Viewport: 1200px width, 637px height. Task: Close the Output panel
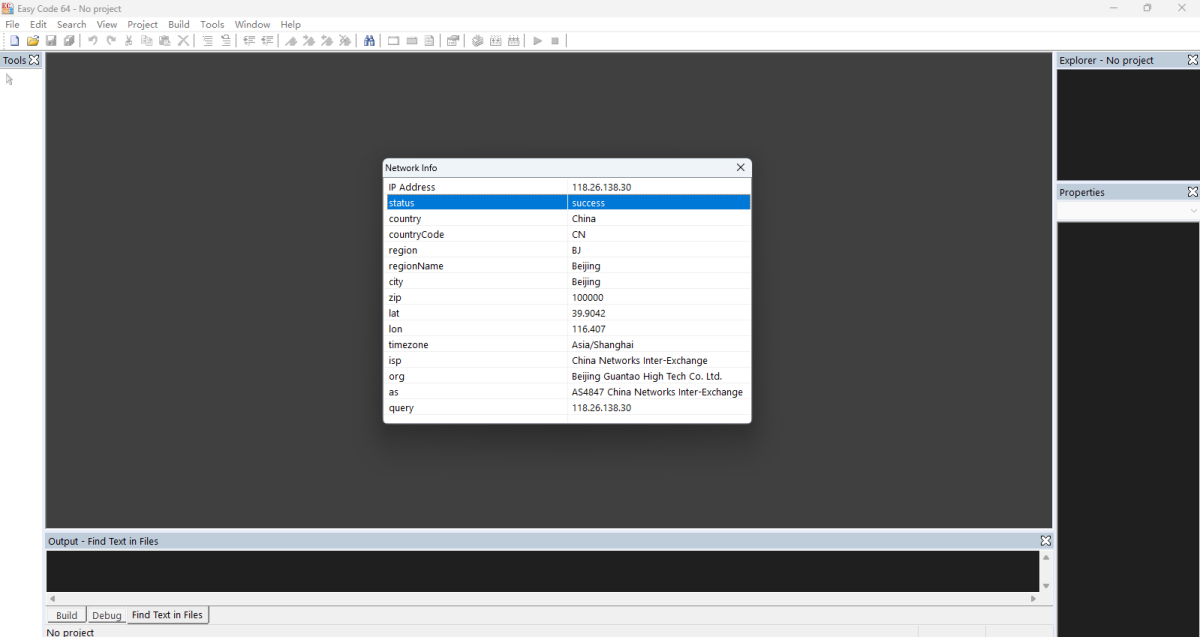[x=1046, y=541]
